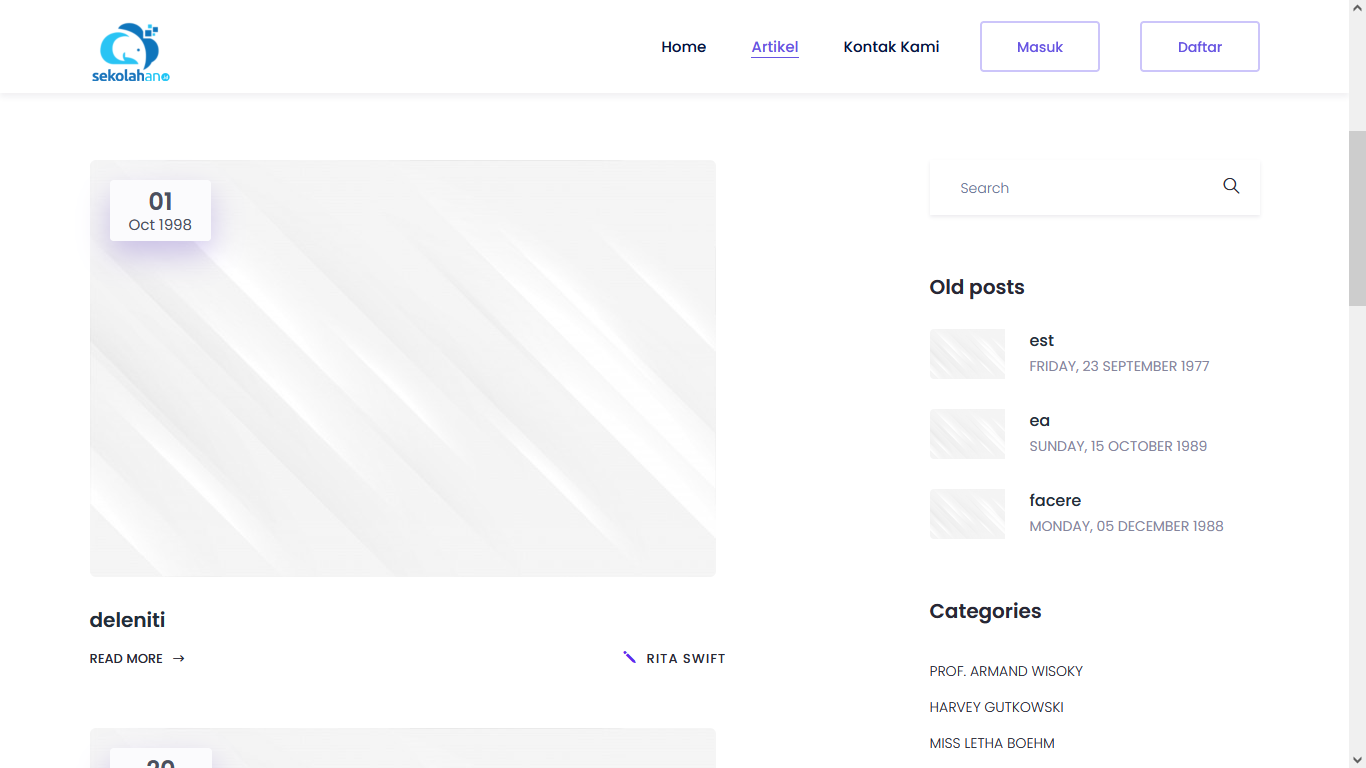The width and height of the screenshot is (1366, 768).
Task: Open the old post titled ea
Action: pos(1039,421)
